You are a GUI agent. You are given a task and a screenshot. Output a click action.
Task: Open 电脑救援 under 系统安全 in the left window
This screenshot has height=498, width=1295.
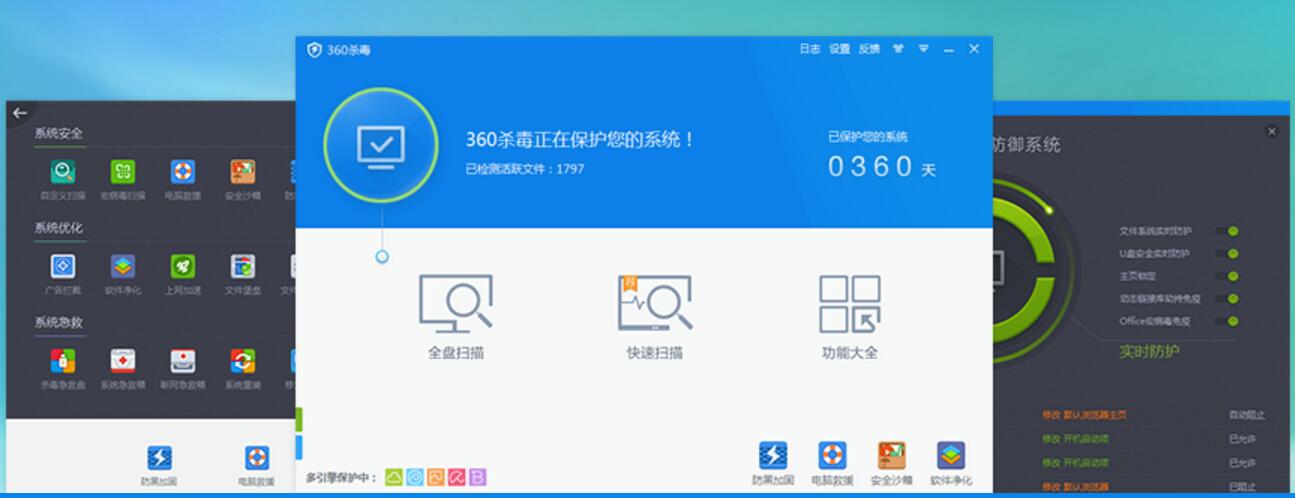click(182, 179)
